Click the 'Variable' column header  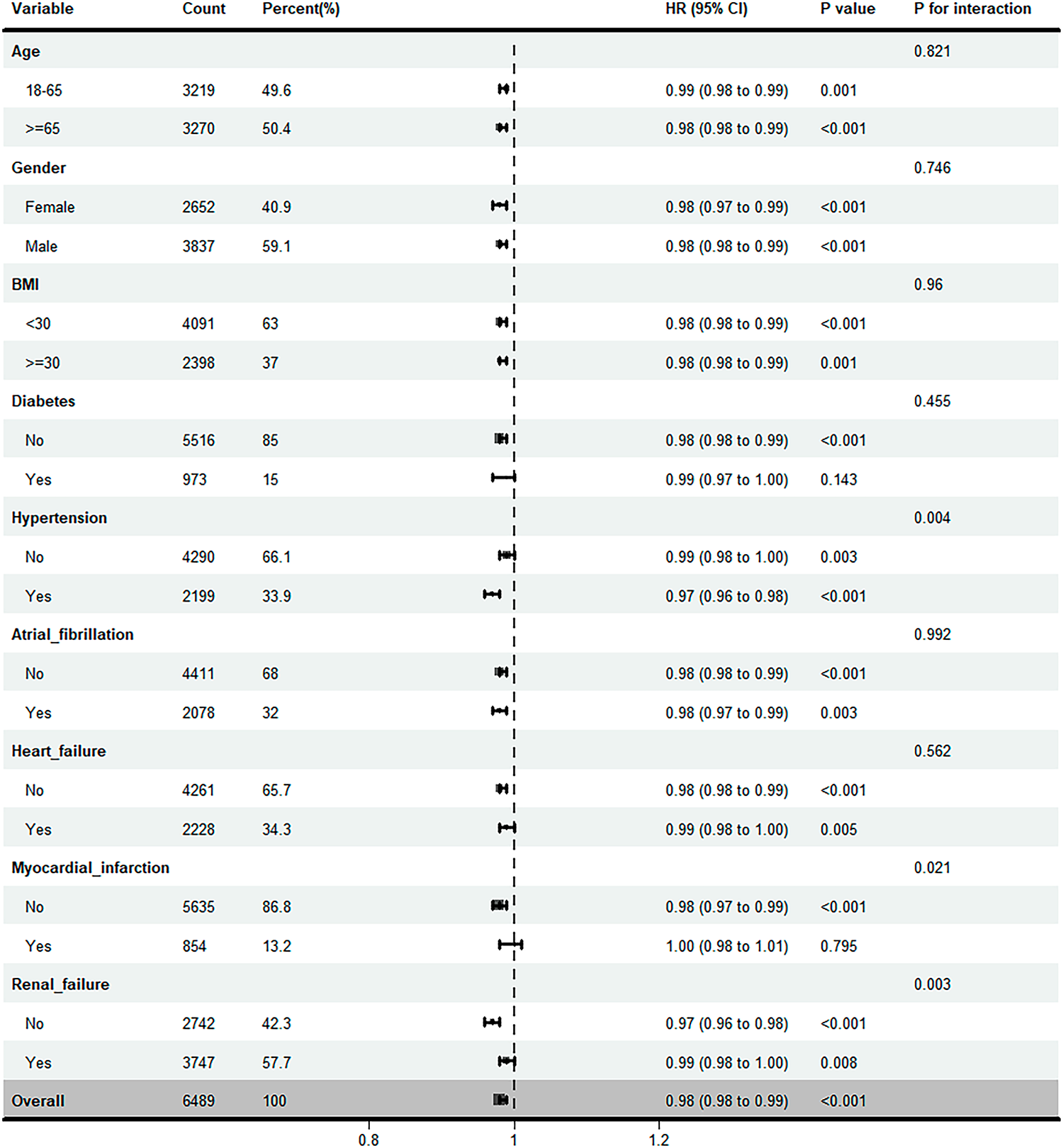coord(43,9)
